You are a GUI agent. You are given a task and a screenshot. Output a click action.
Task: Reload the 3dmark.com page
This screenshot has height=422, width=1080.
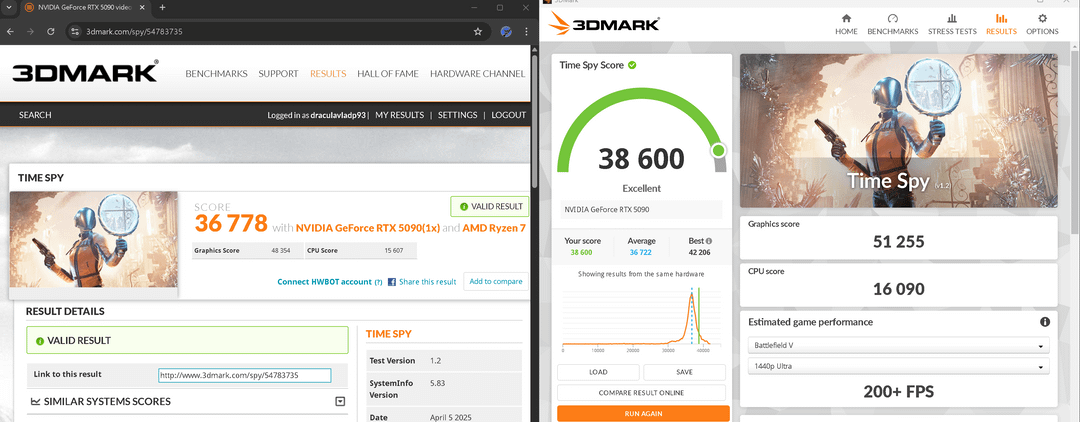coord(51,32)
